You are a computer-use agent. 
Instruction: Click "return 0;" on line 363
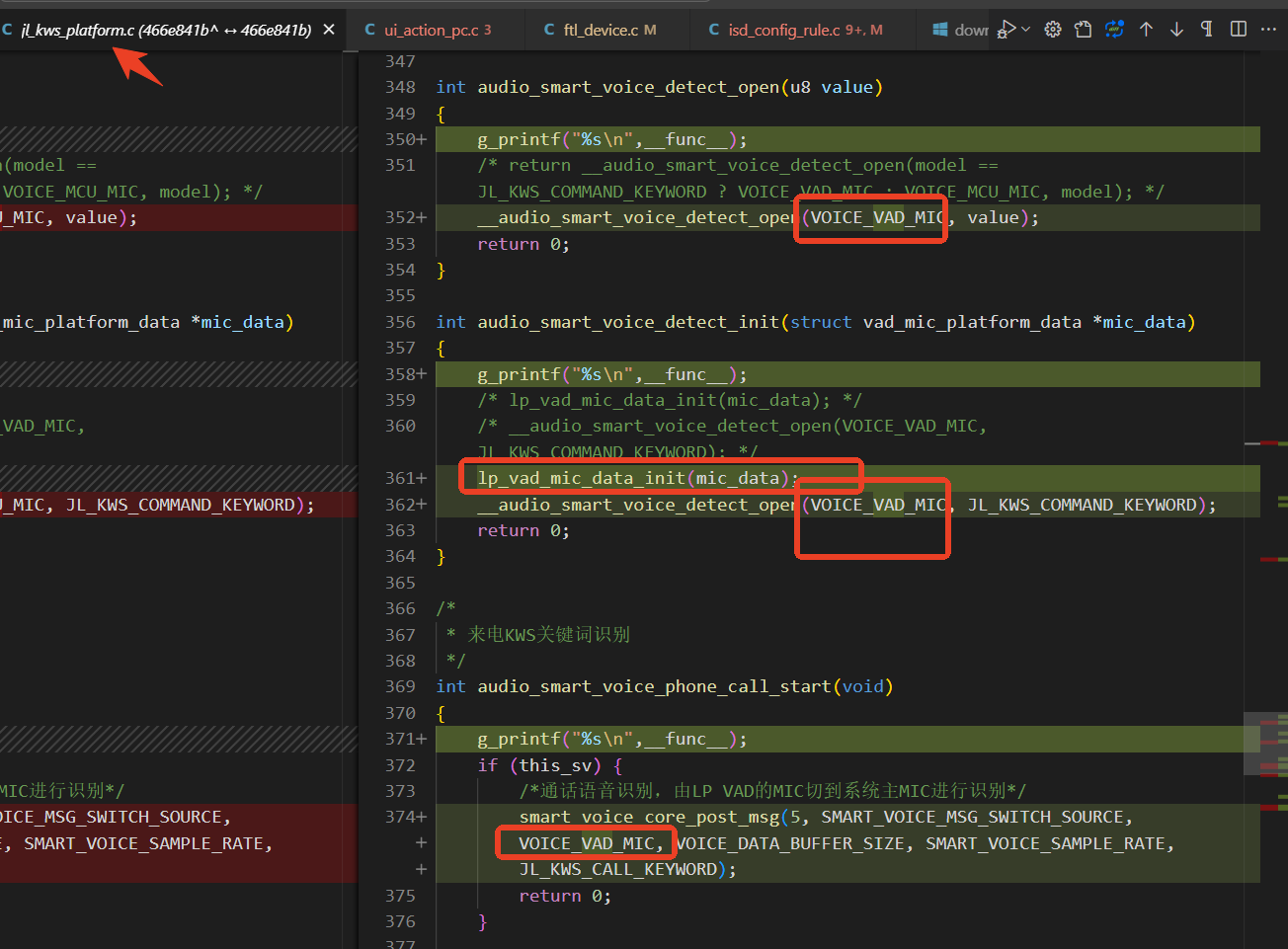tap(523, 530)
